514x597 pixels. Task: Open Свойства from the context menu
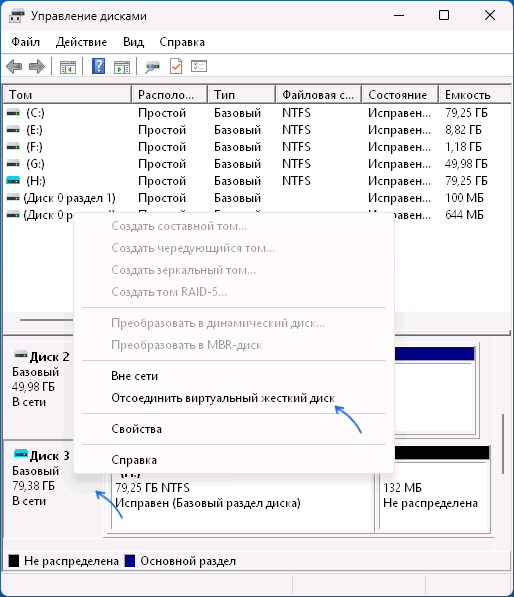136,429
